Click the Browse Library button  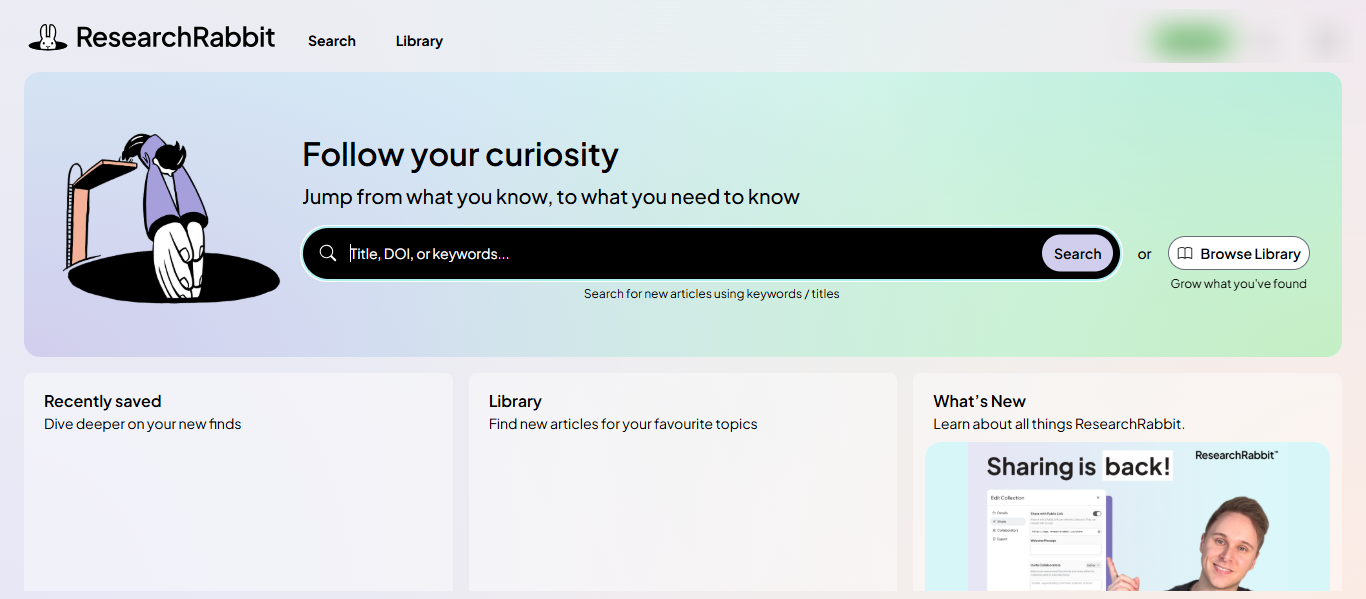1238,253
